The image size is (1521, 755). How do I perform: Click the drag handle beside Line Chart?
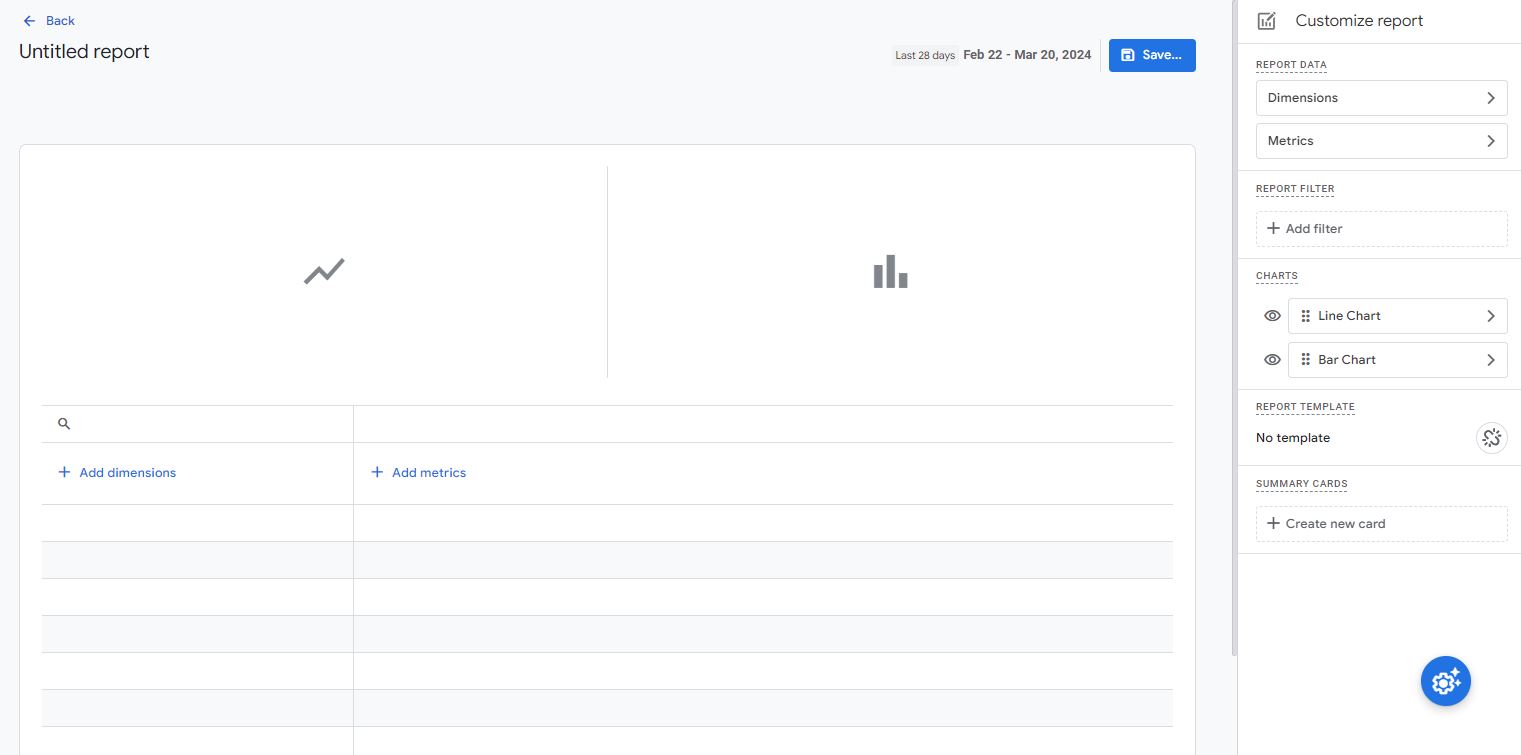tap(1306, 316)
